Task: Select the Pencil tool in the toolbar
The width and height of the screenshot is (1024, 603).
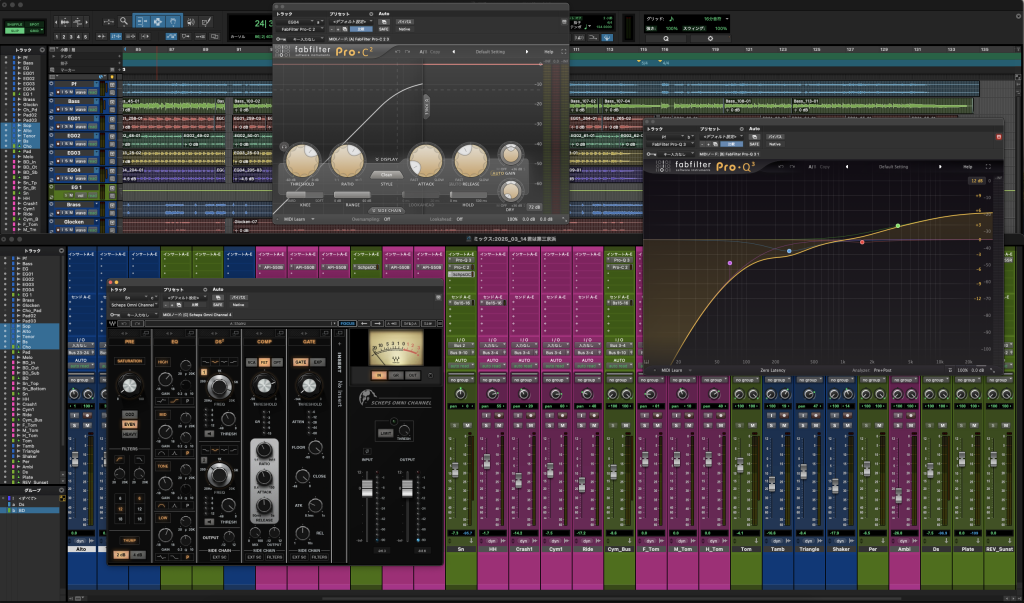Action: point(206,22)
